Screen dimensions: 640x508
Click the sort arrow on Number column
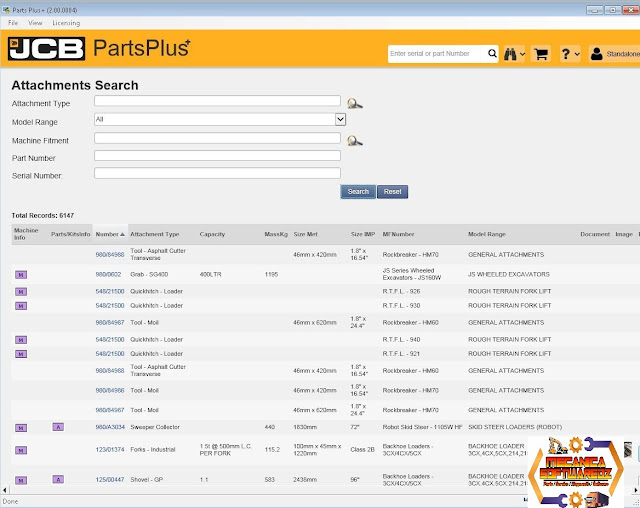[x=122, y=234]
